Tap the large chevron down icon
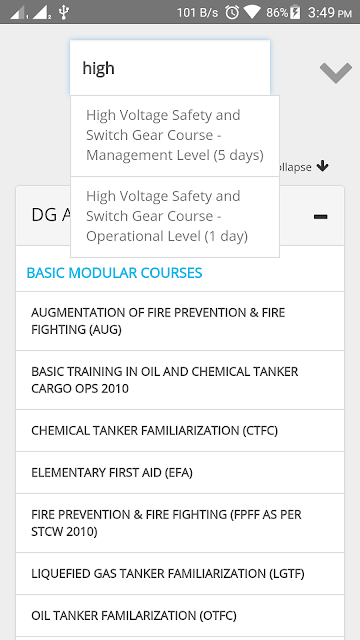 point(336,73)
